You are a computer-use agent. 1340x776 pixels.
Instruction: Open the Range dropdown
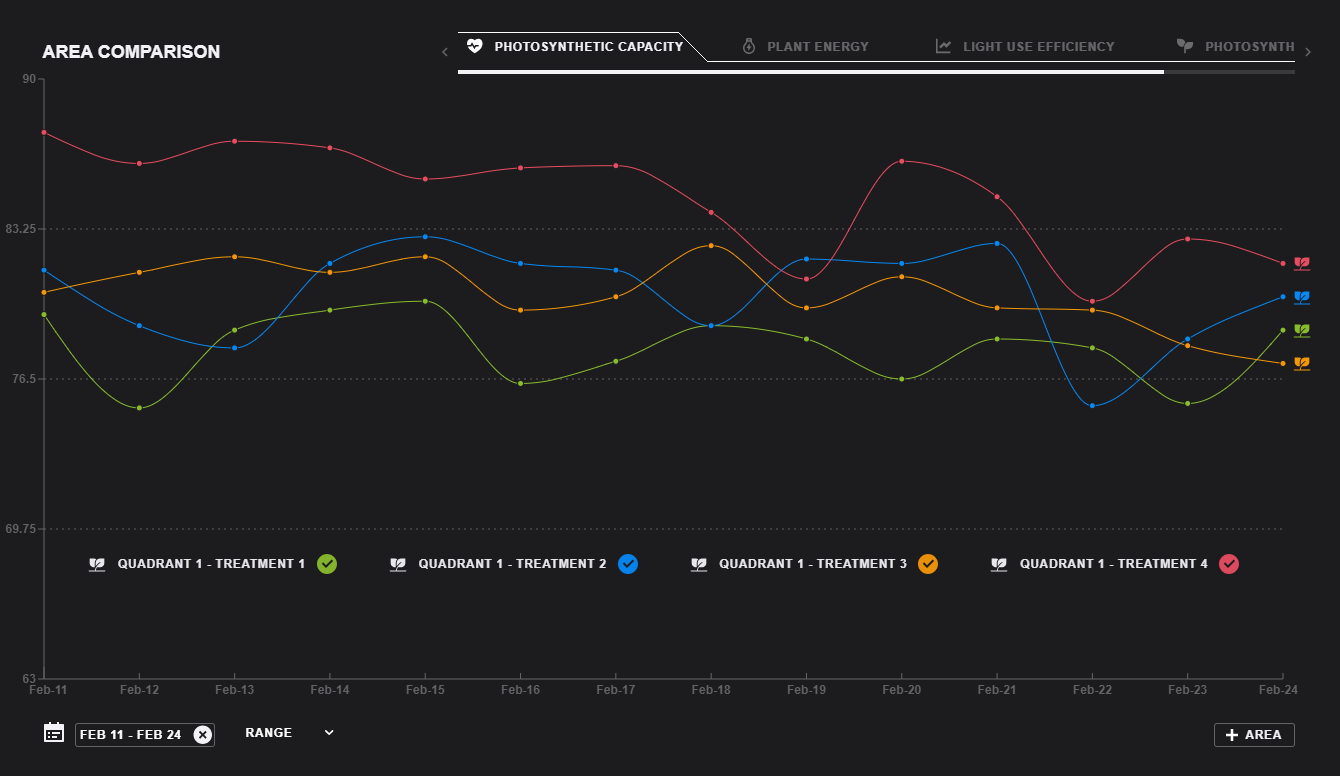click(x=289, y=733)
